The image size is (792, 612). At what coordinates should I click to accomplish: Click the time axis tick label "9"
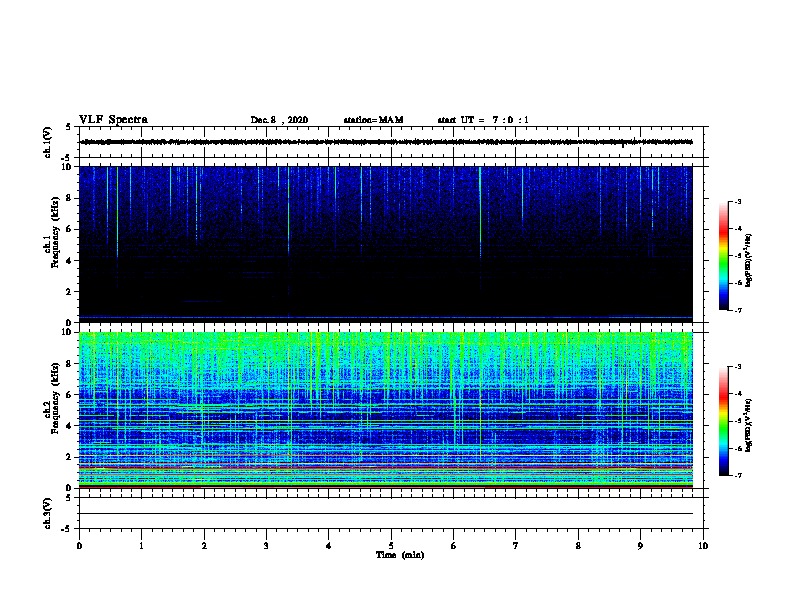(640, 546)
